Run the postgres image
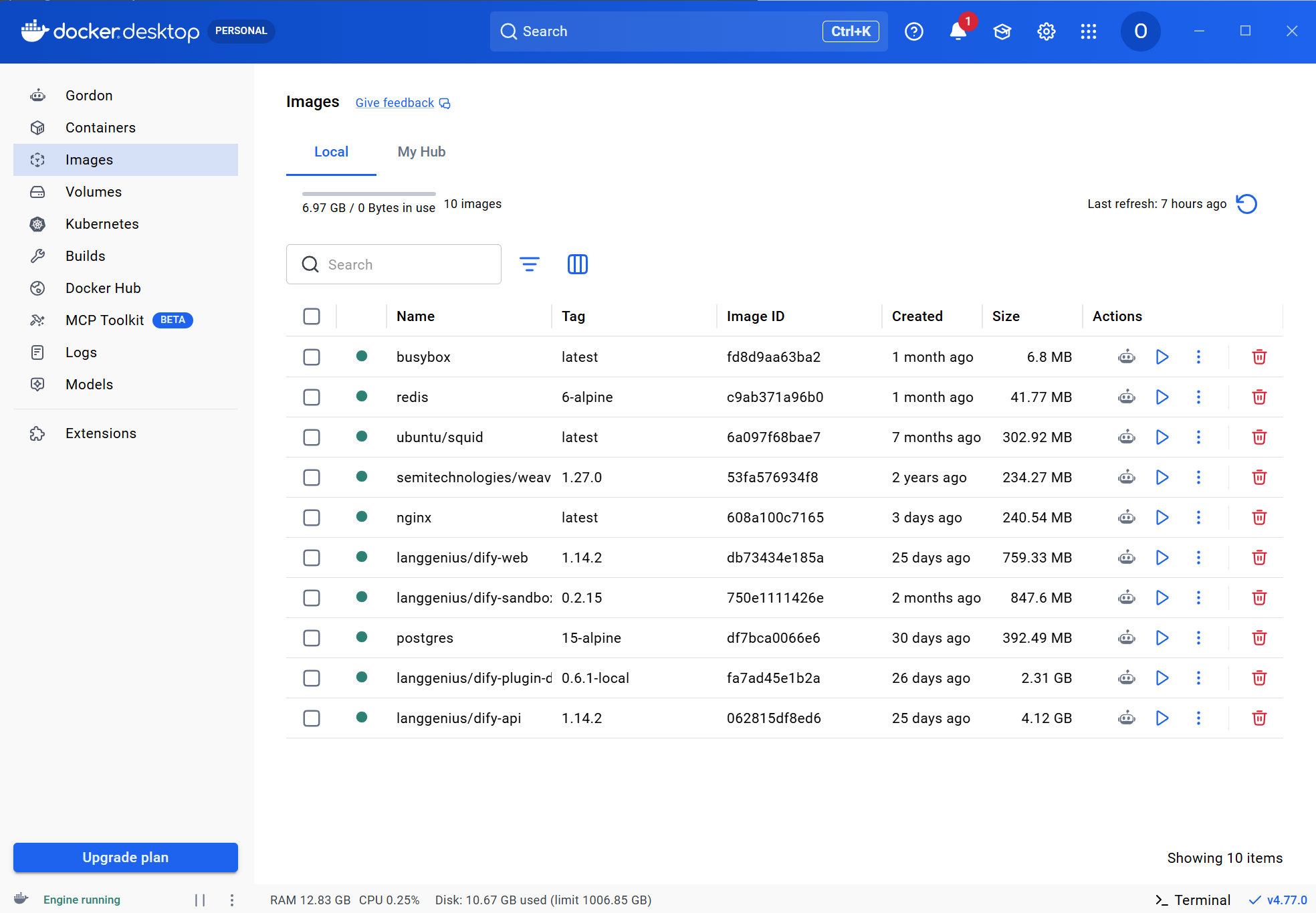1316x913 pixels. pyautogui.click(x=1162, y=637)
